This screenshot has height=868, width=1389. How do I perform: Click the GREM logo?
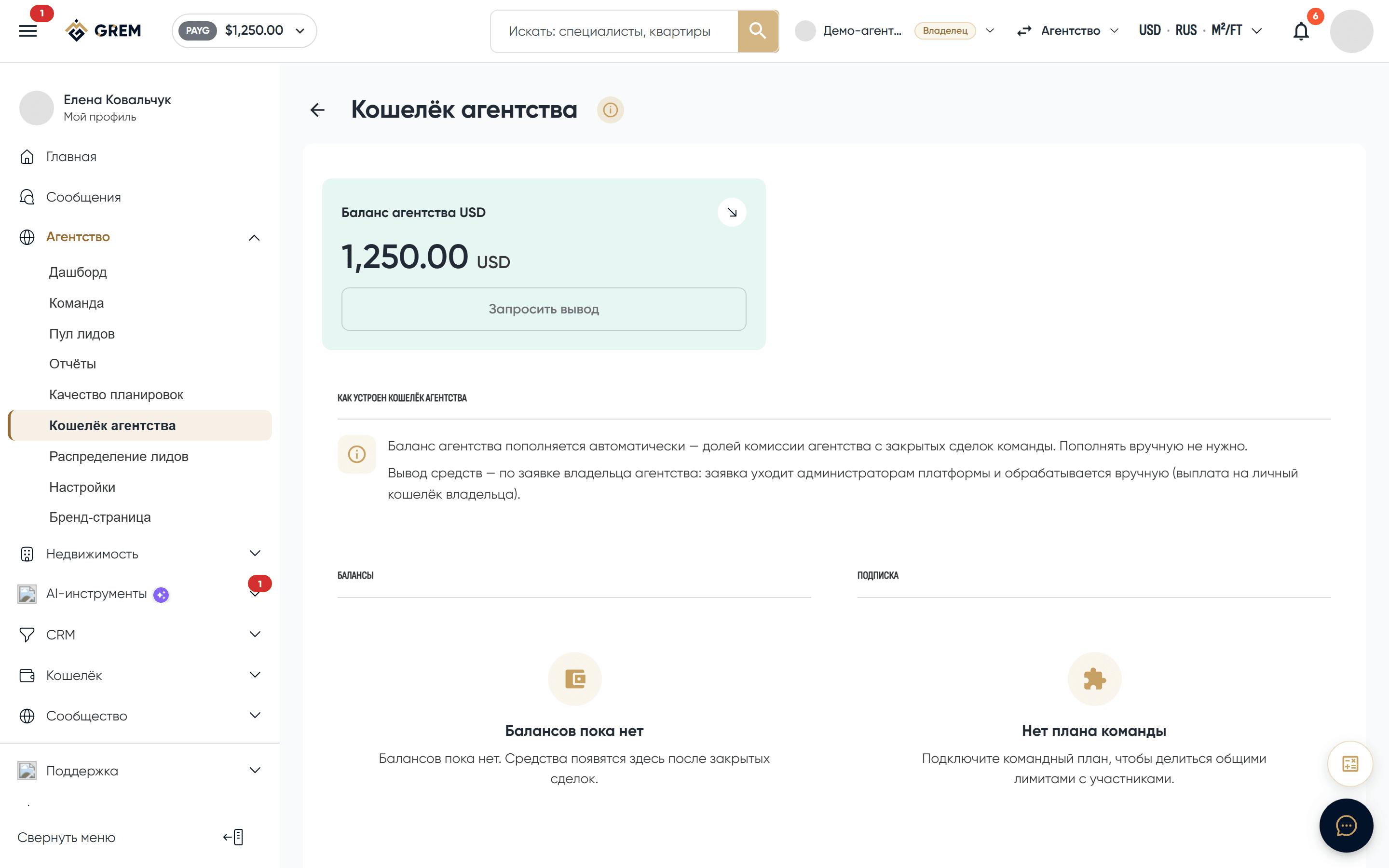coord(103,30)
